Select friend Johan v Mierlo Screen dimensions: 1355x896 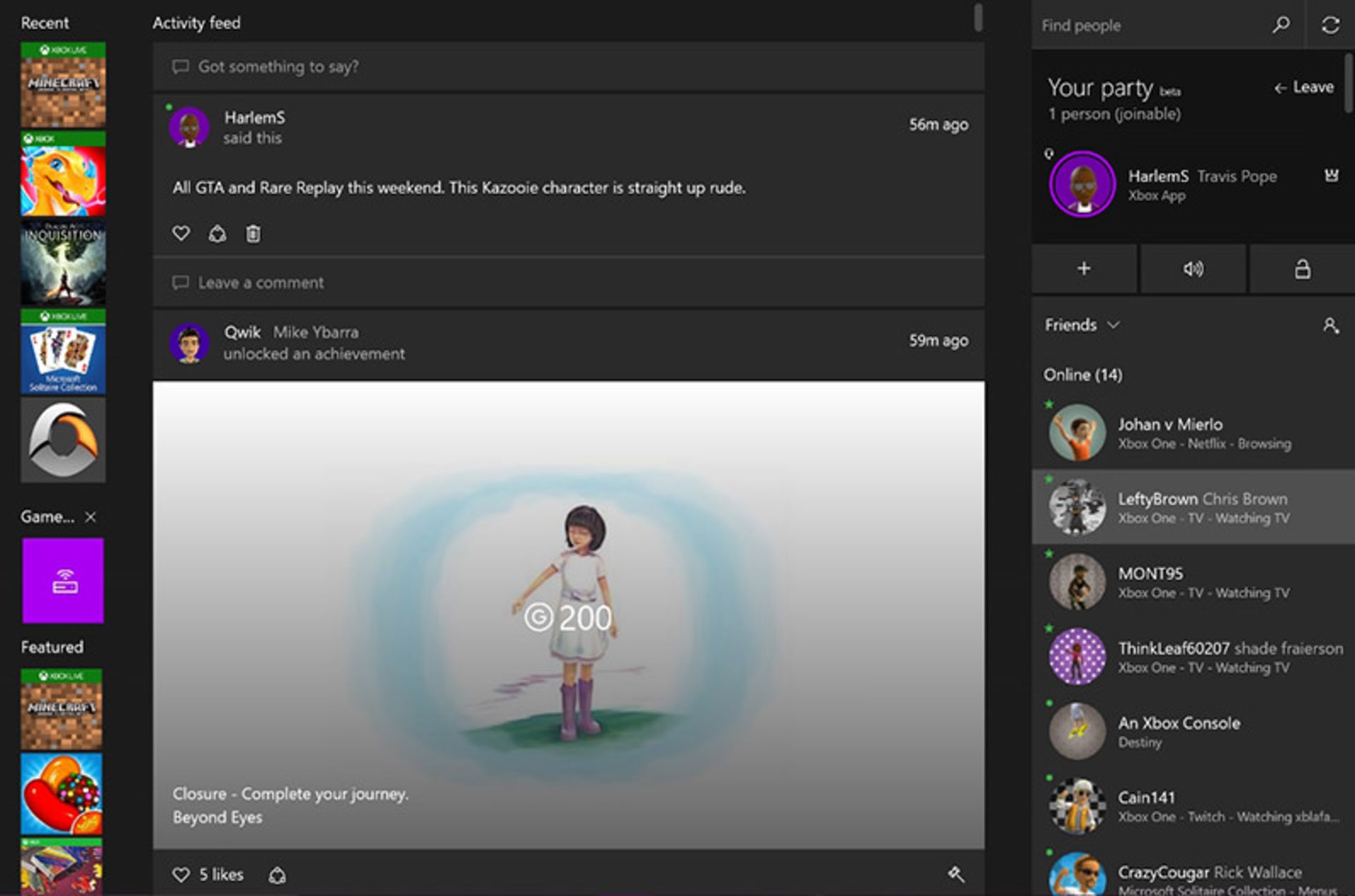pyautogui.click(x=1193, y=432)
